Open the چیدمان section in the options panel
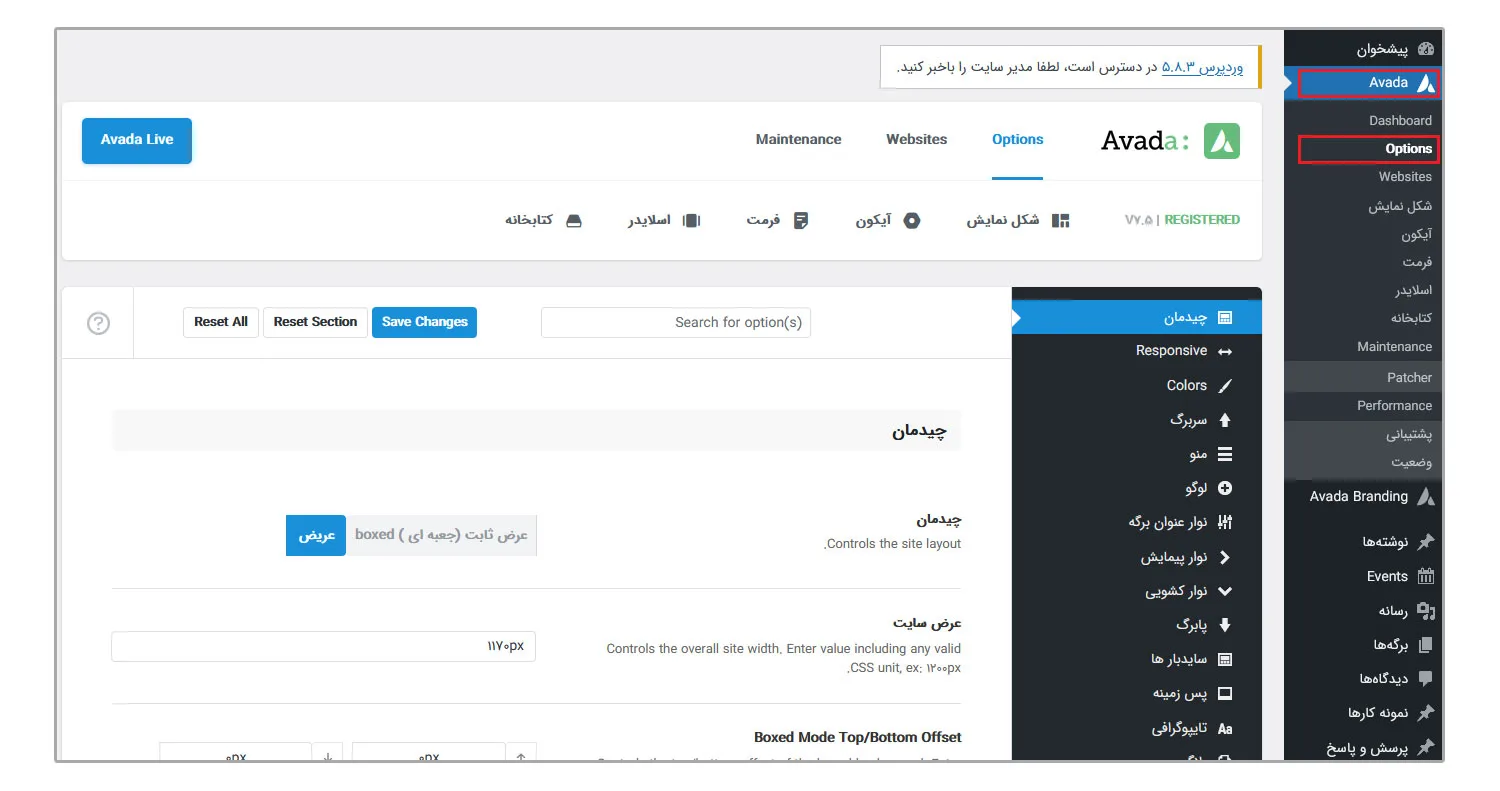1500x791 pixels. (1137, 318)
